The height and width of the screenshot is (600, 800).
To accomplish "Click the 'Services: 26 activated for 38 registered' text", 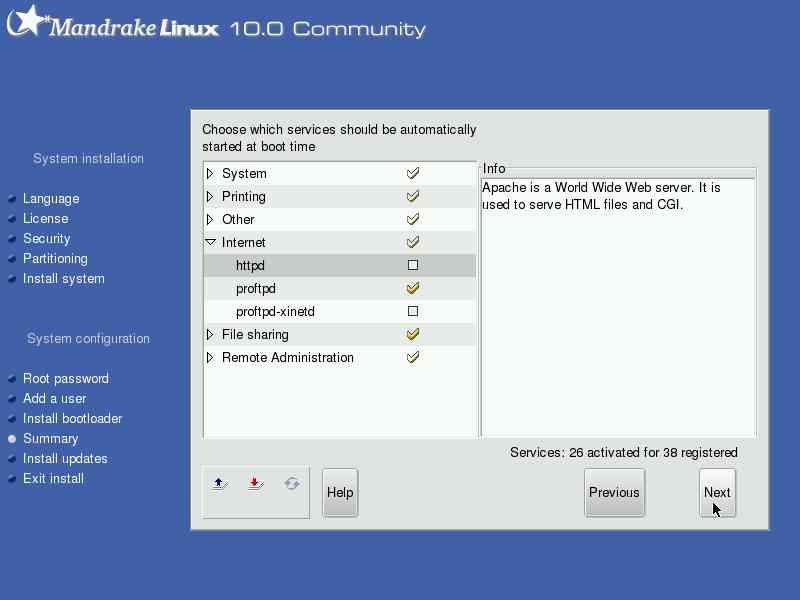I will [x=623, y=453].
